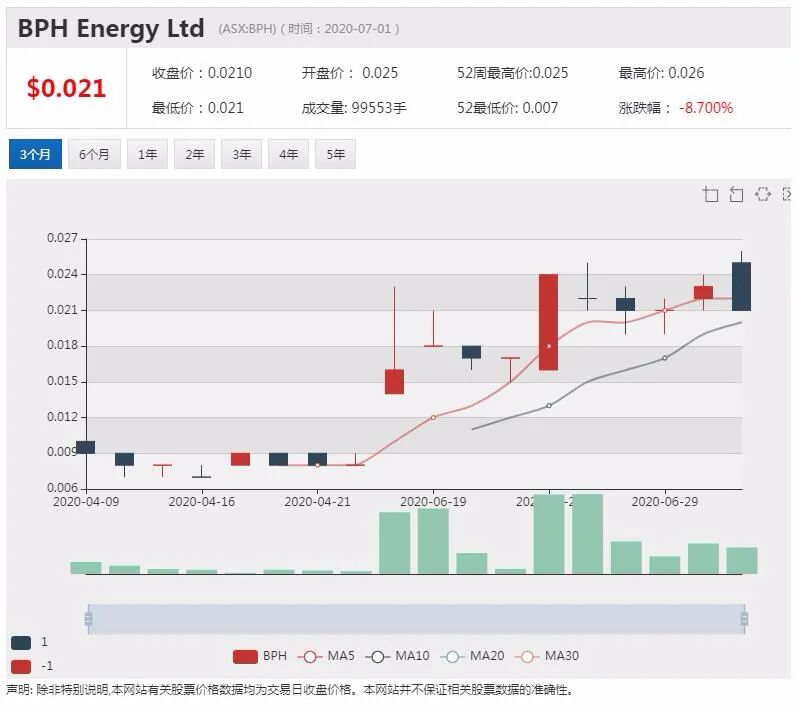The width and height of the screenshot is (801, 713).
Task: Click the left handle of the zoom slider
Action: click(88, 619)
